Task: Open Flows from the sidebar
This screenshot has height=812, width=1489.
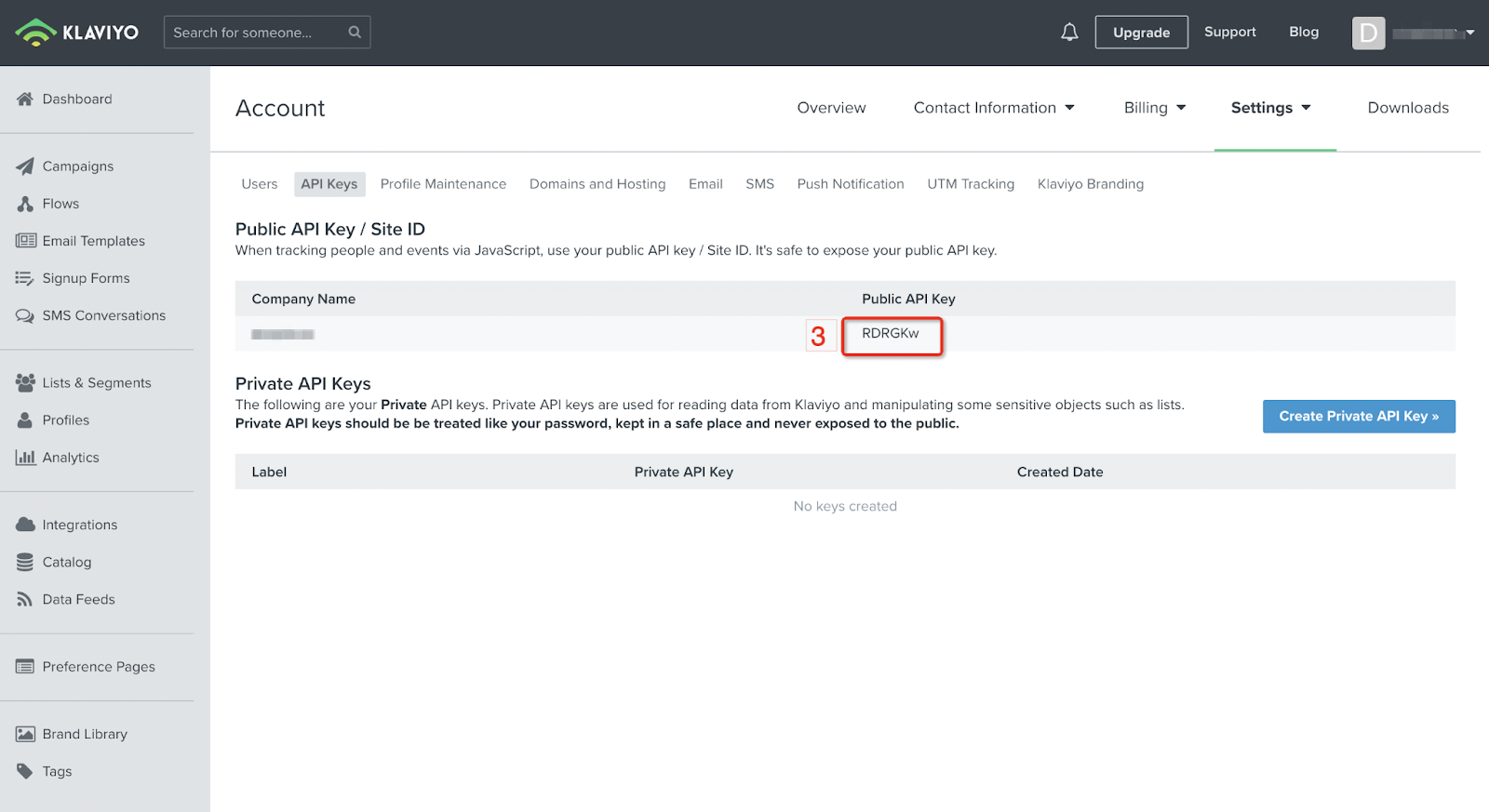Action: point(60,204)
